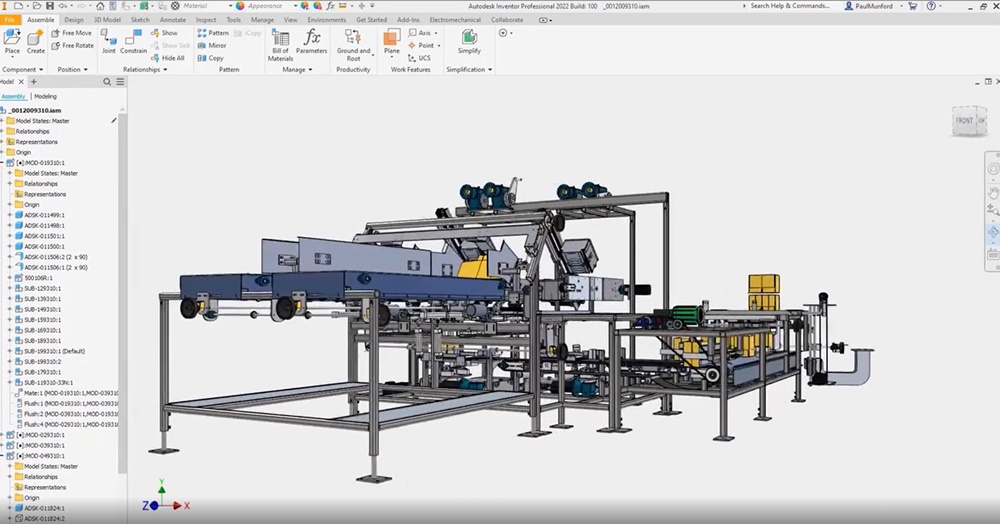This screenshot has width=1000, height=524.
Task: Click the Mirror button
Action: [212, 45]
